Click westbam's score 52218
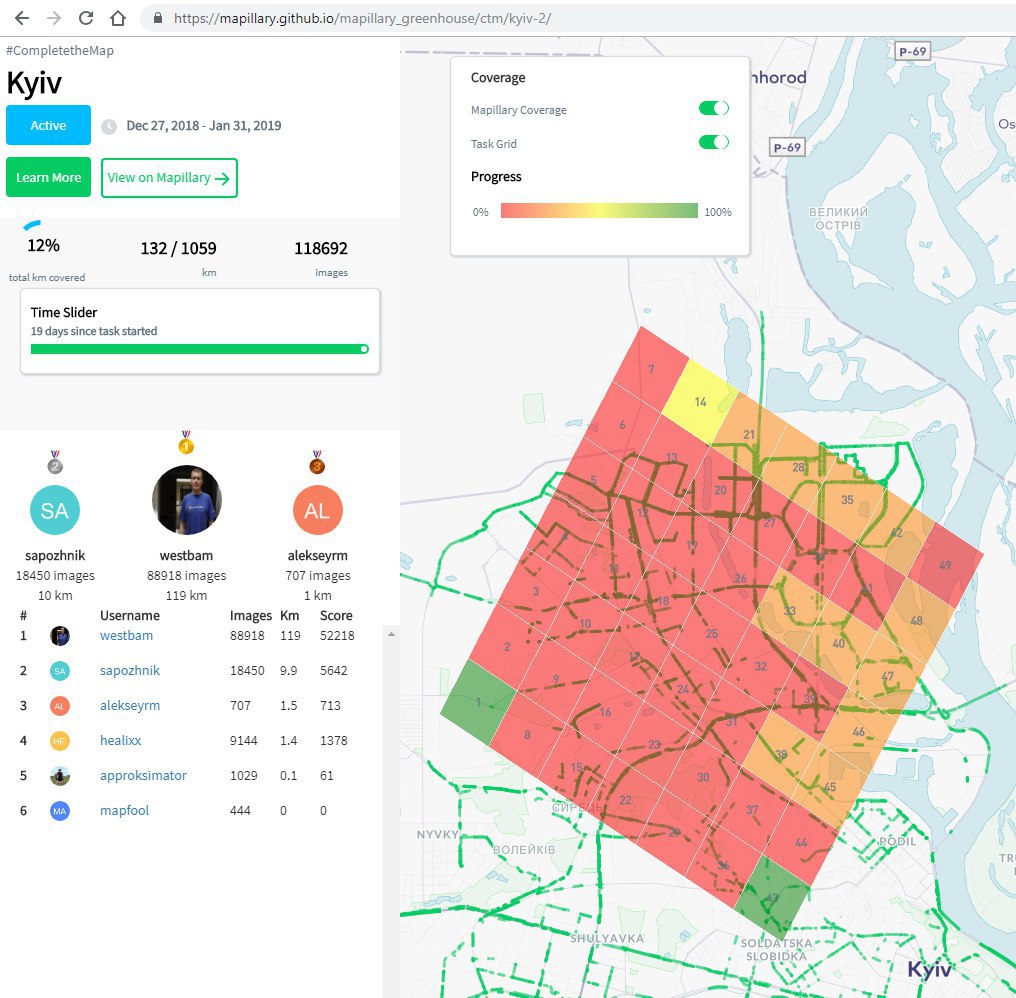 337,635
